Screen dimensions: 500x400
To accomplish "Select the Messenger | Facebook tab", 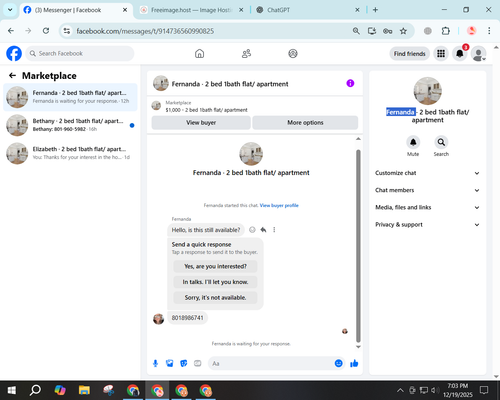I will [75, 10].
